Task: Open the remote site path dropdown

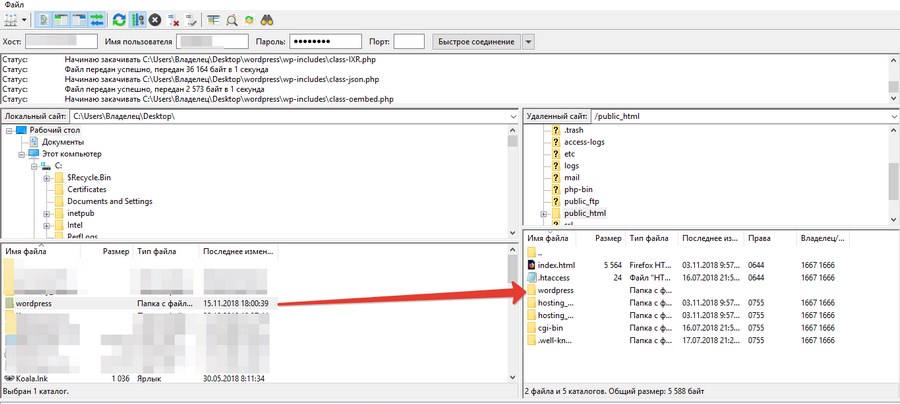Action: click(891, 117)
